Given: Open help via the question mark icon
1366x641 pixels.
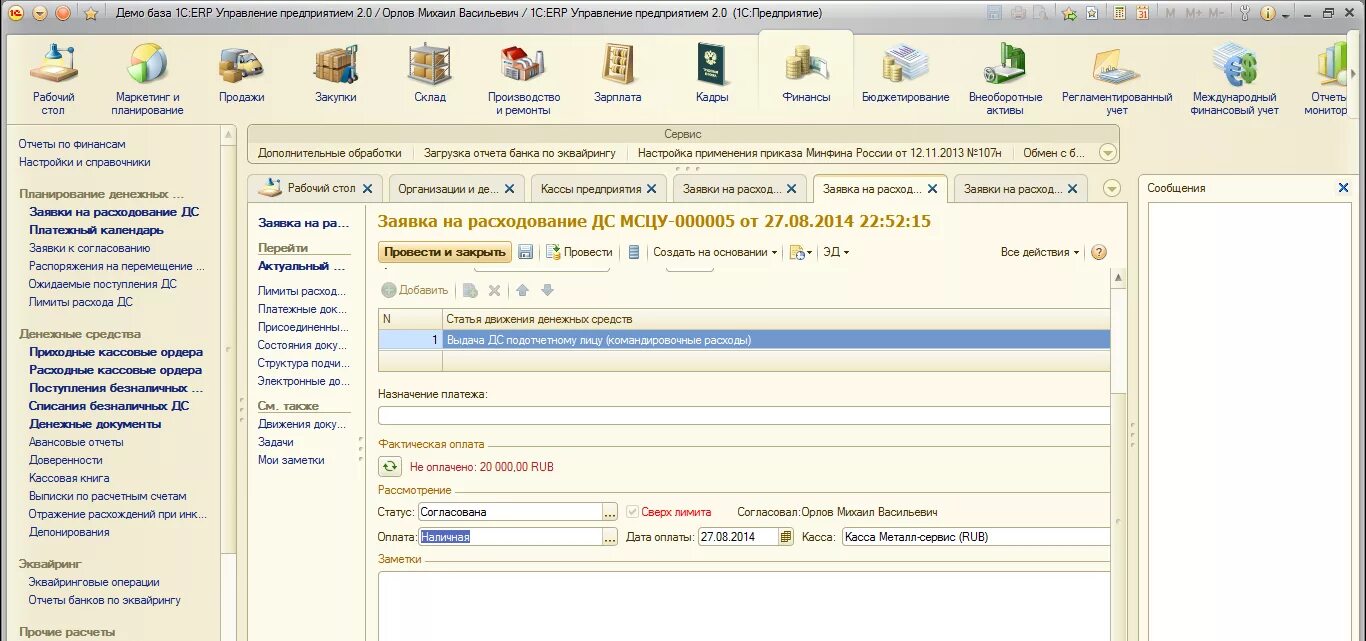Looking at the screenshot, I should point(1099,252).
